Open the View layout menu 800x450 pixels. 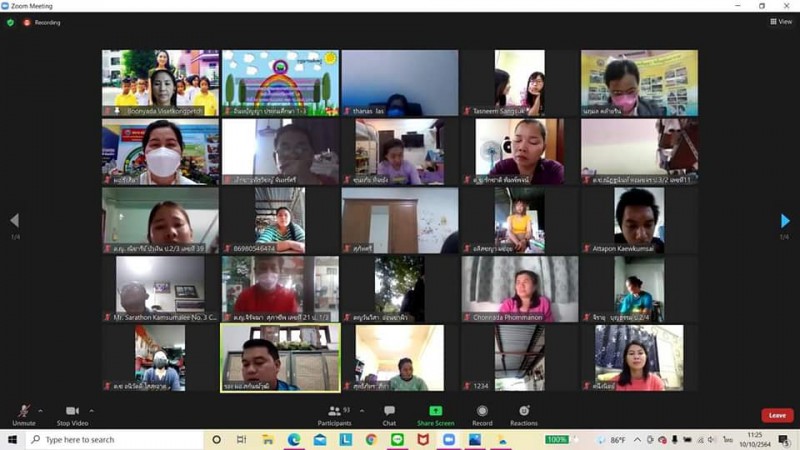(781, 21)
